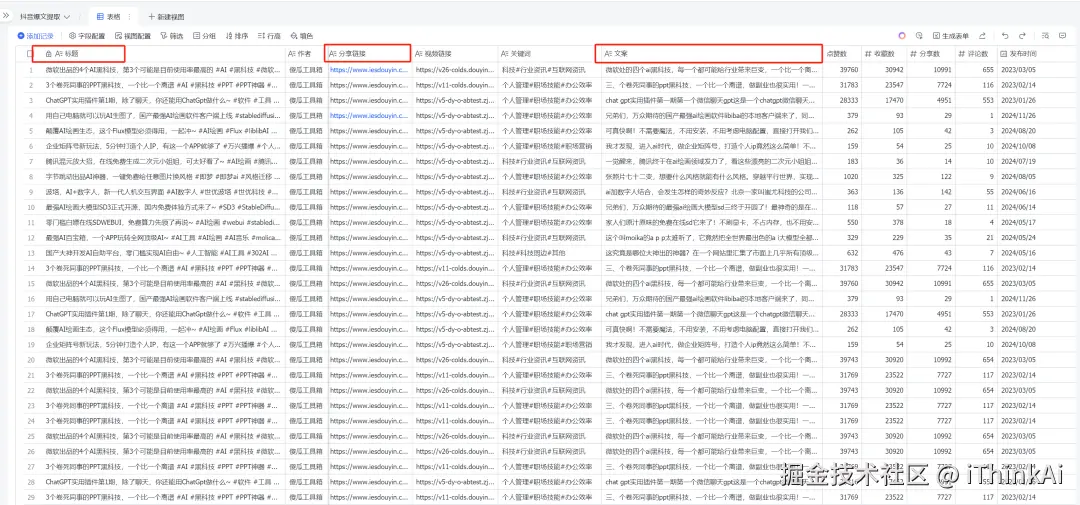Click row 6 date 2024/10/08

(x=1017, y=145)
